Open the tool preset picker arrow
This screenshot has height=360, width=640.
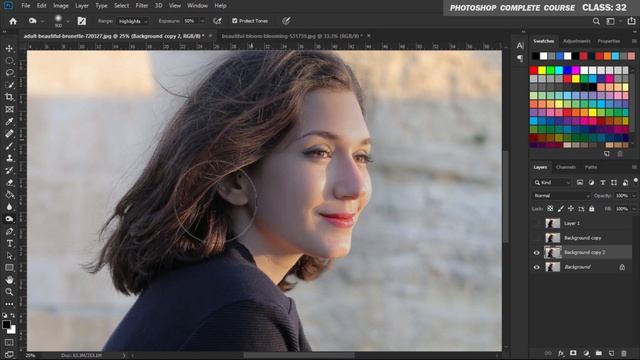point(42,21)
